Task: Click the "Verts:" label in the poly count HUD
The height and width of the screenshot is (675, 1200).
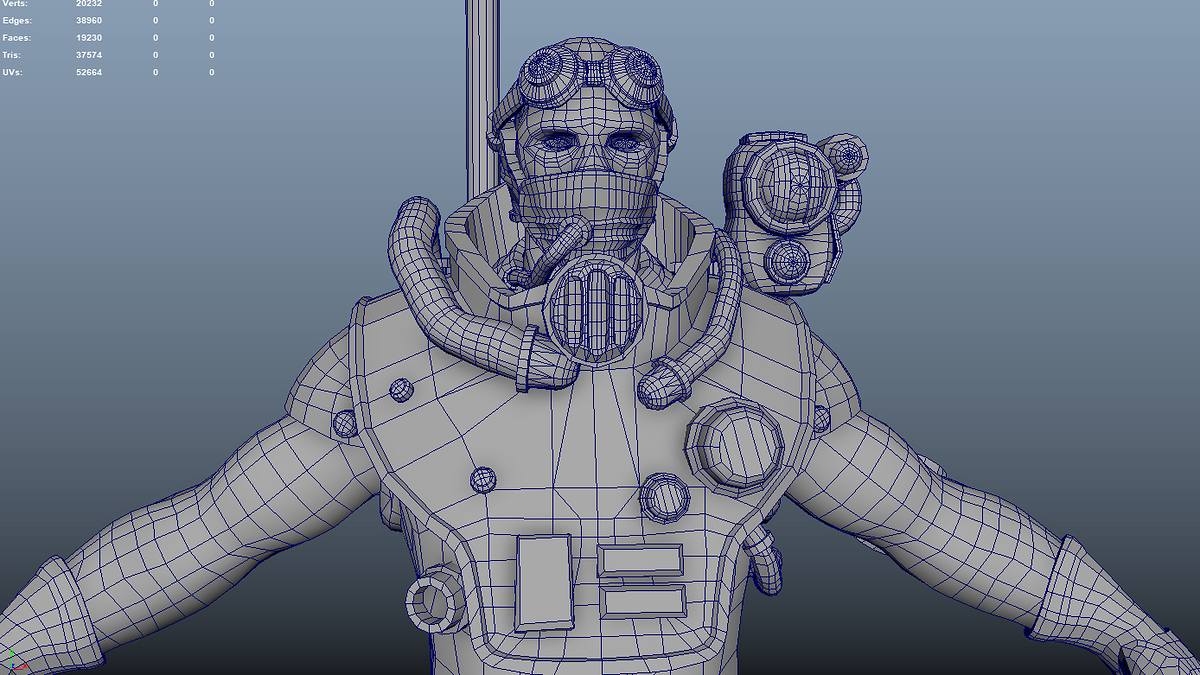Action: point(15,4)
